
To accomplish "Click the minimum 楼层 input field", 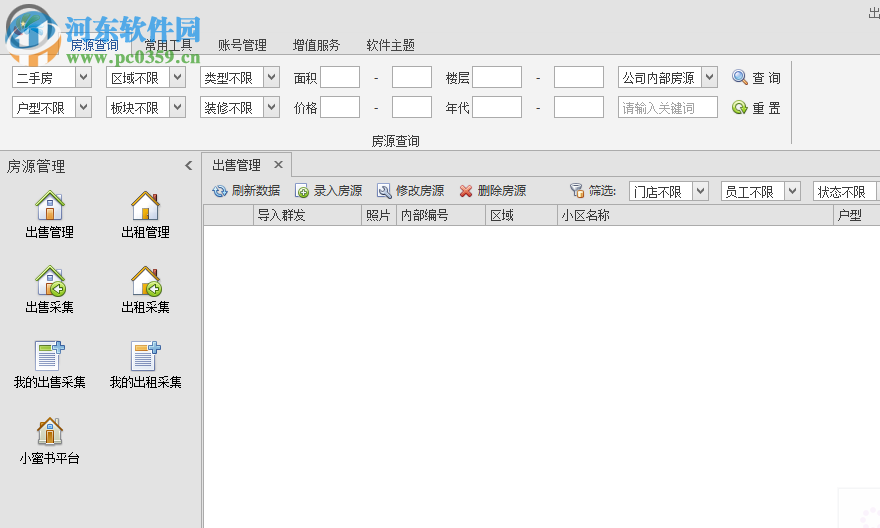I will click(497, 77).
